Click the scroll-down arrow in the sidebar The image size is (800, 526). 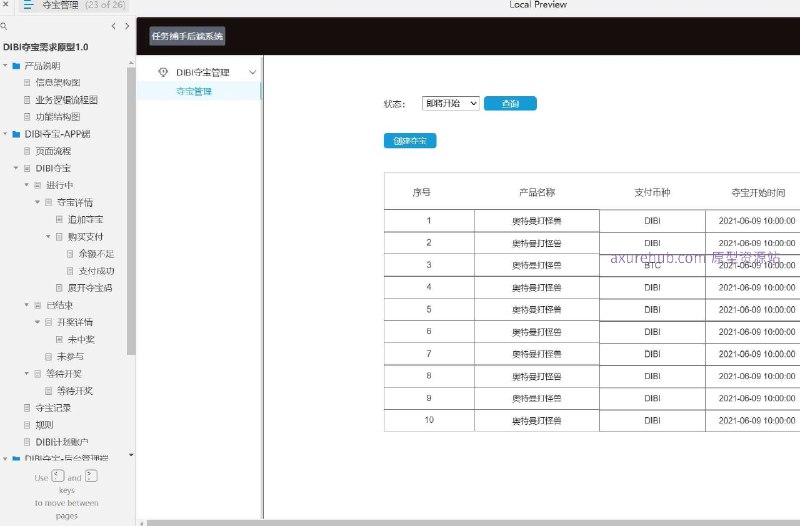click(131, 455)
